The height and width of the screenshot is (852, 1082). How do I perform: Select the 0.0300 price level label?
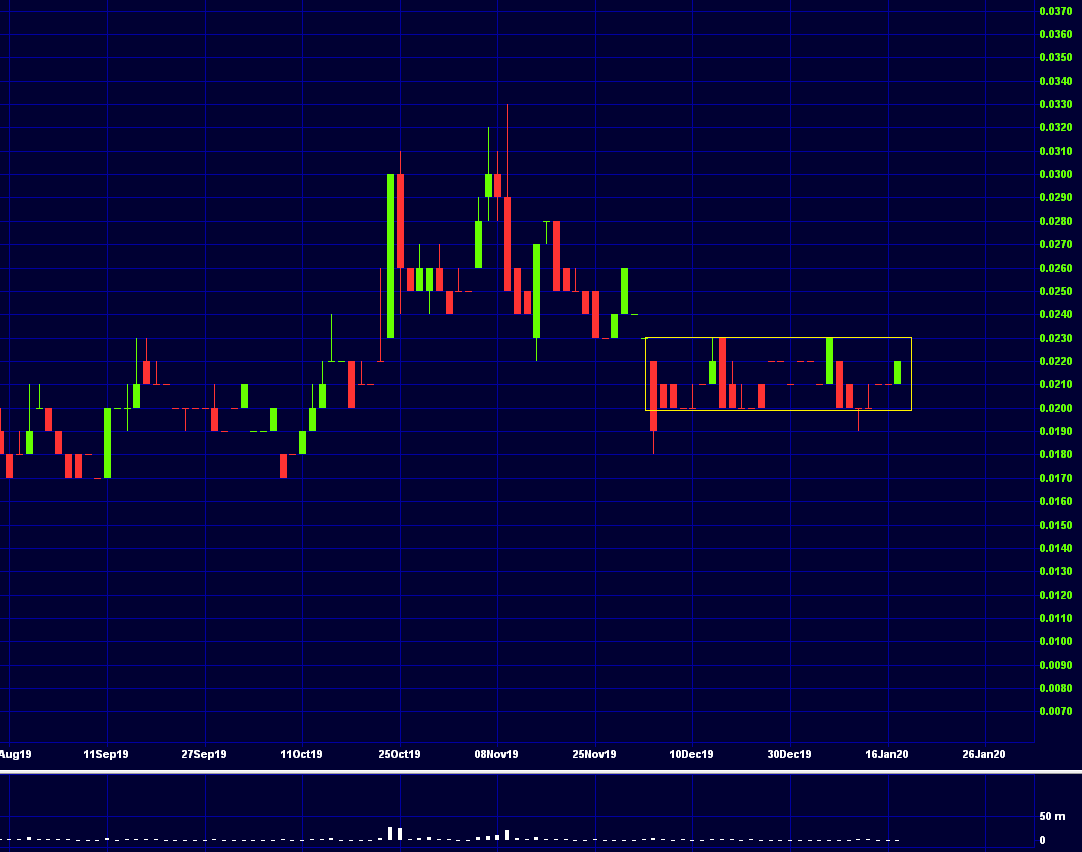pos(1056,175)
